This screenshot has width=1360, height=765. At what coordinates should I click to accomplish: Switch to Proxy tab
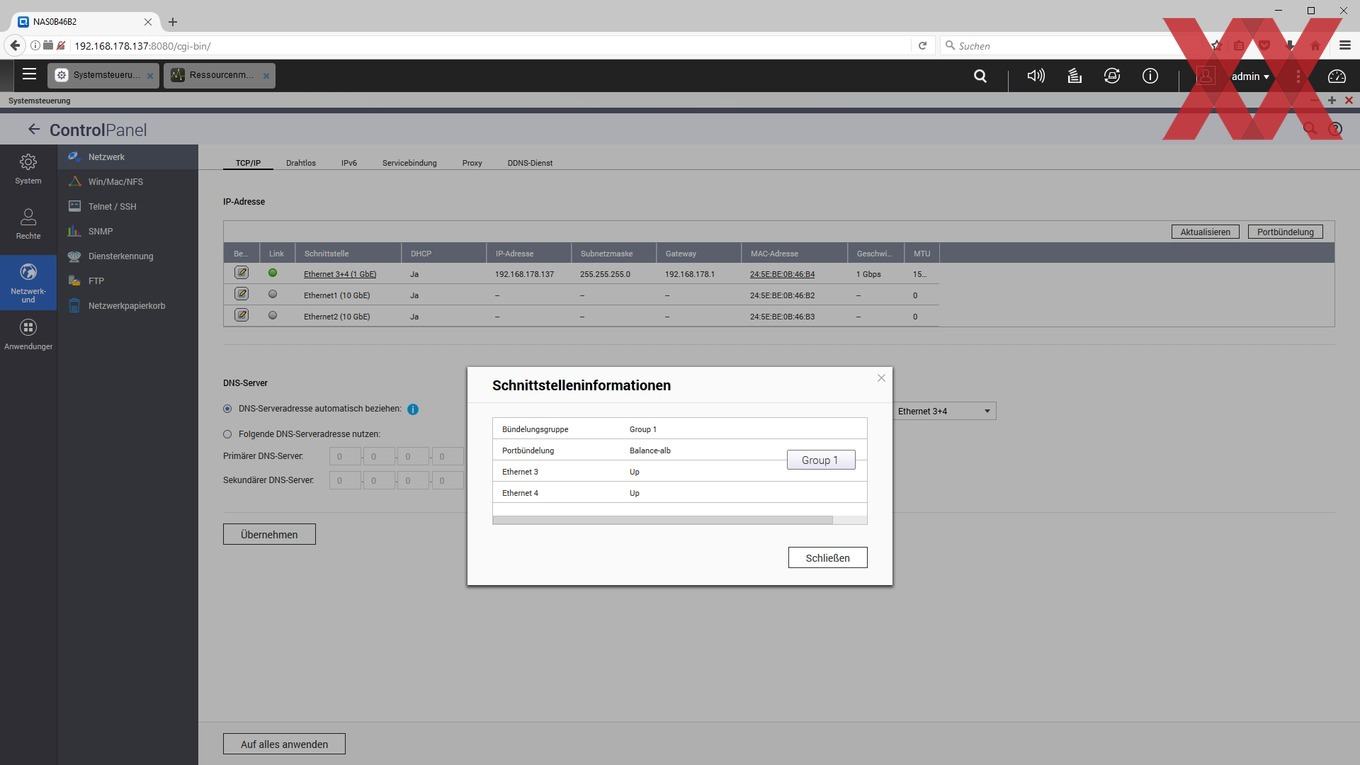tap(472, 163)
